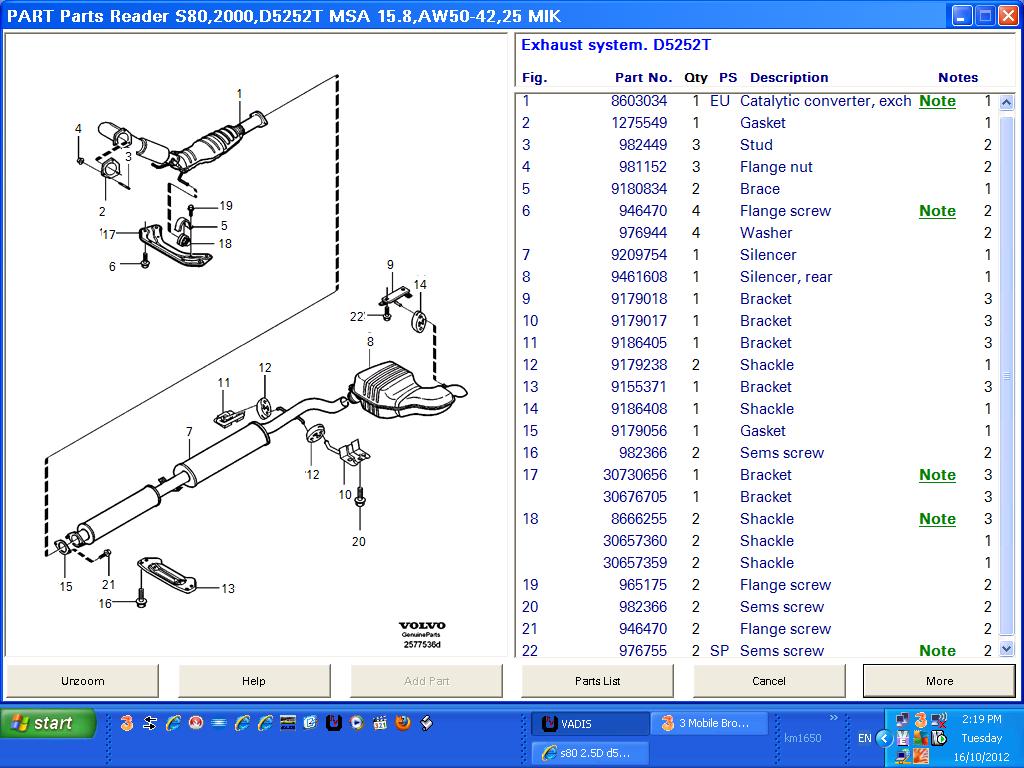This screenshot has height=768, width=1024.
Task: Click the red 3 icon in Quick Launch
Action: [125, 720]
